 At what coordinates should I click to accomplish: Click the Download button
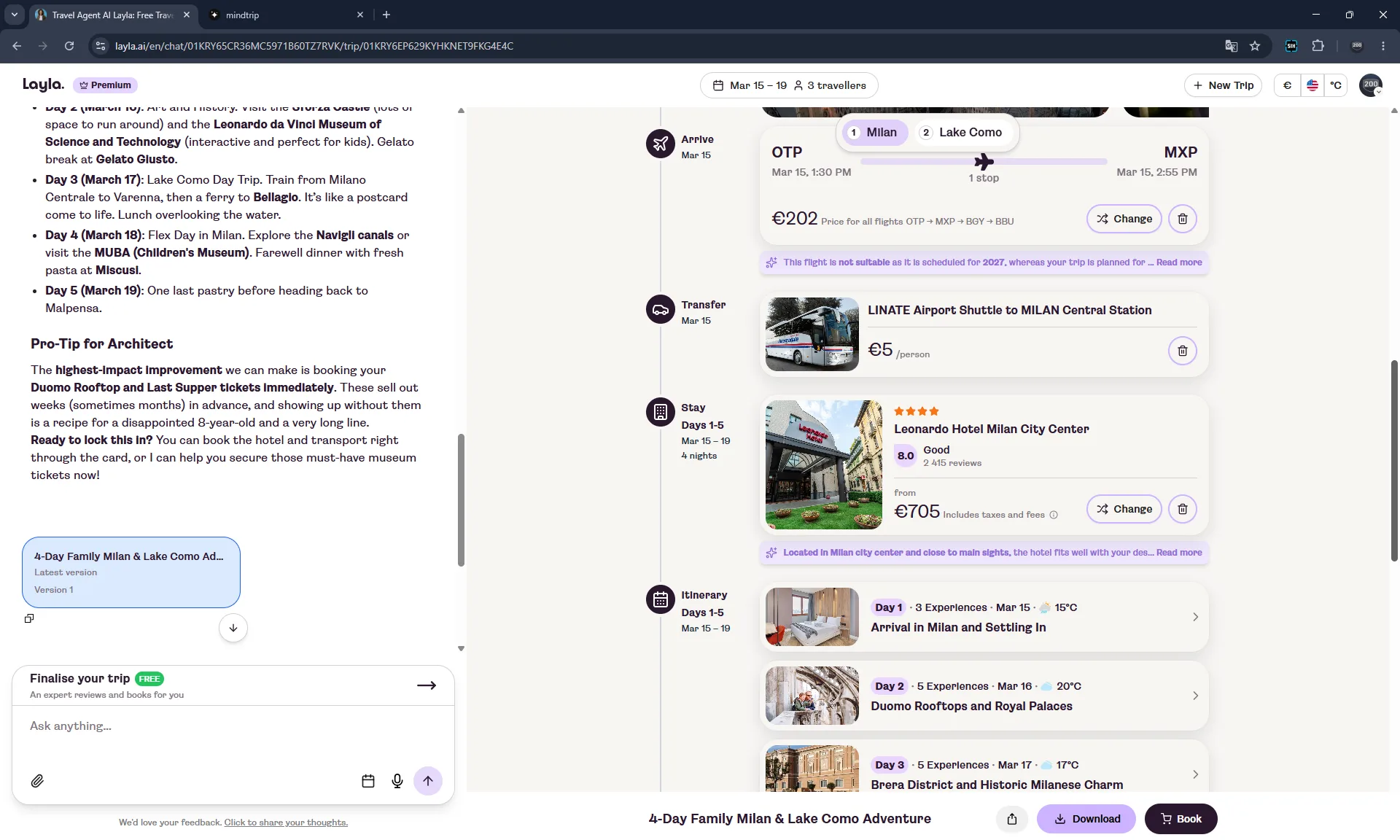[x=1086, y=819]
